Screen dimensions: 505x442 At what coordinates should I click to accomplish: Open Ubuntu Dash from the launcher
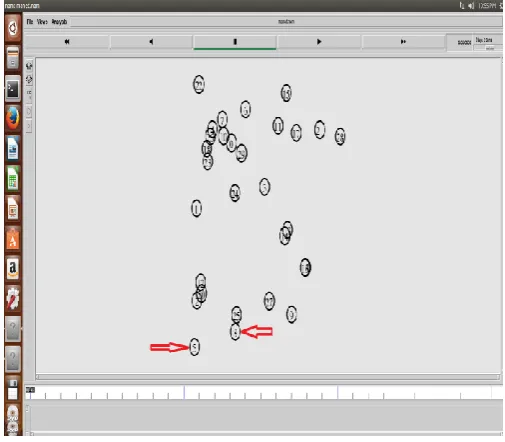point(13,28)
